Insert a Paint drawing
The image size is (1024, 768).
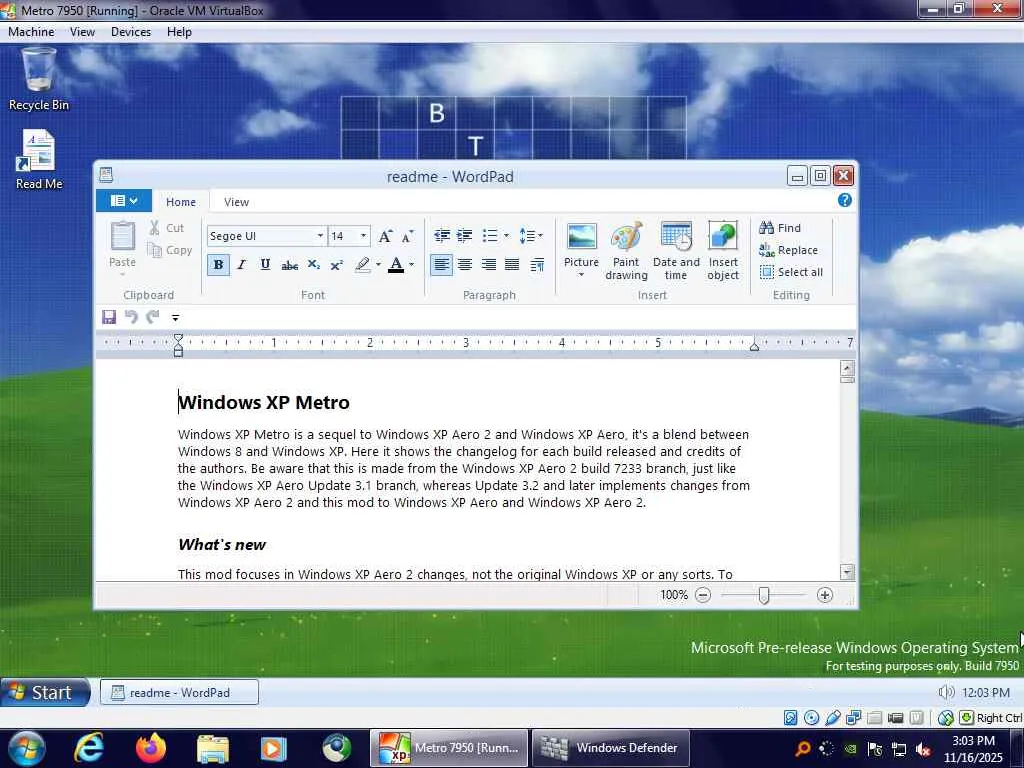pos(626,251)
